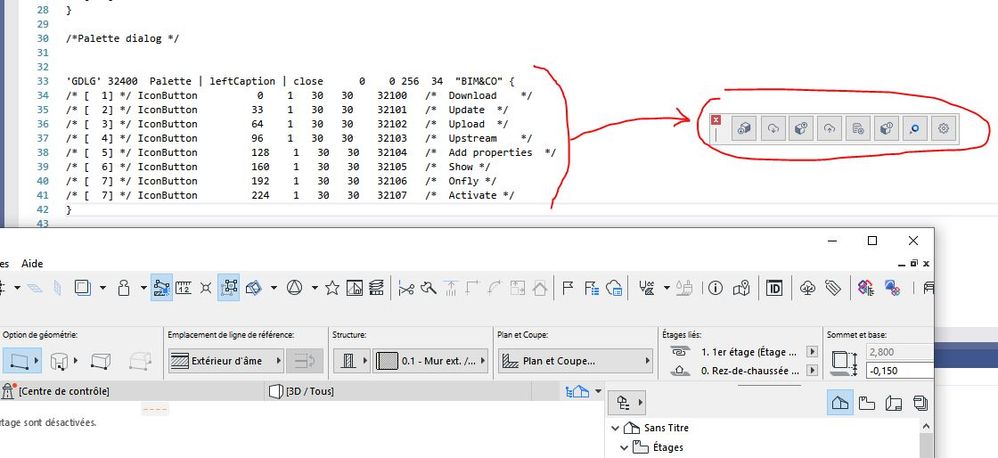Viewport: 998px width, 458px height.
Task: Open Extérieur d'âme reference line dropdown
Action: point(226,361)
